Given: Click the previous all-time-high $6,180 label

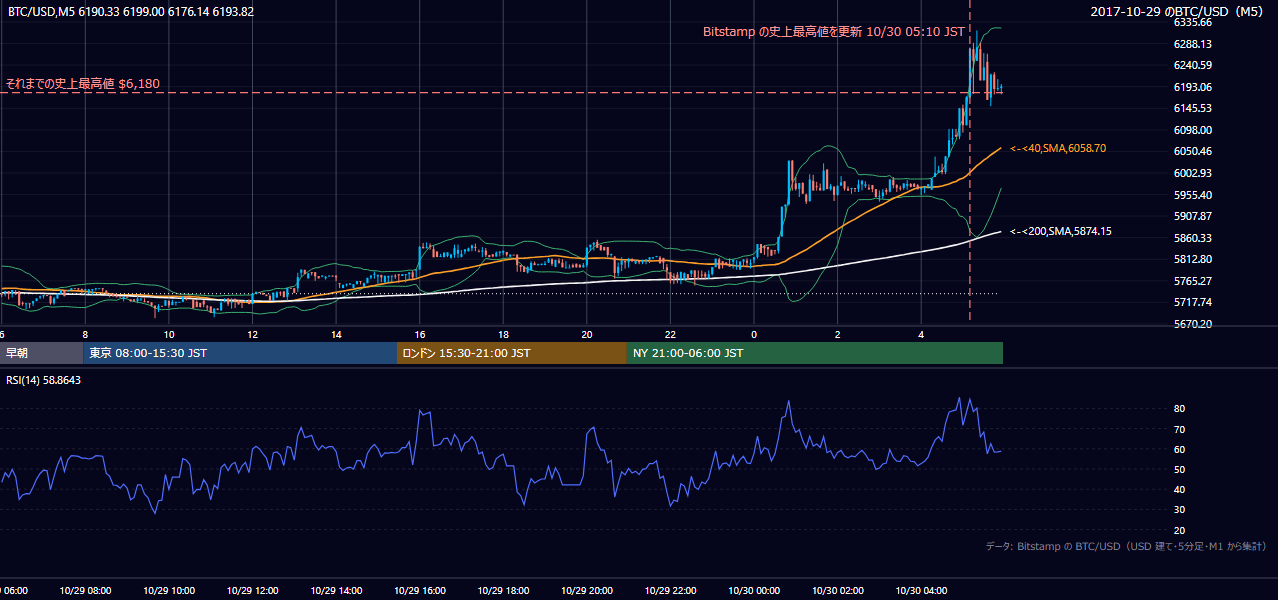Looking at the screenshot, I should point(82,84).
